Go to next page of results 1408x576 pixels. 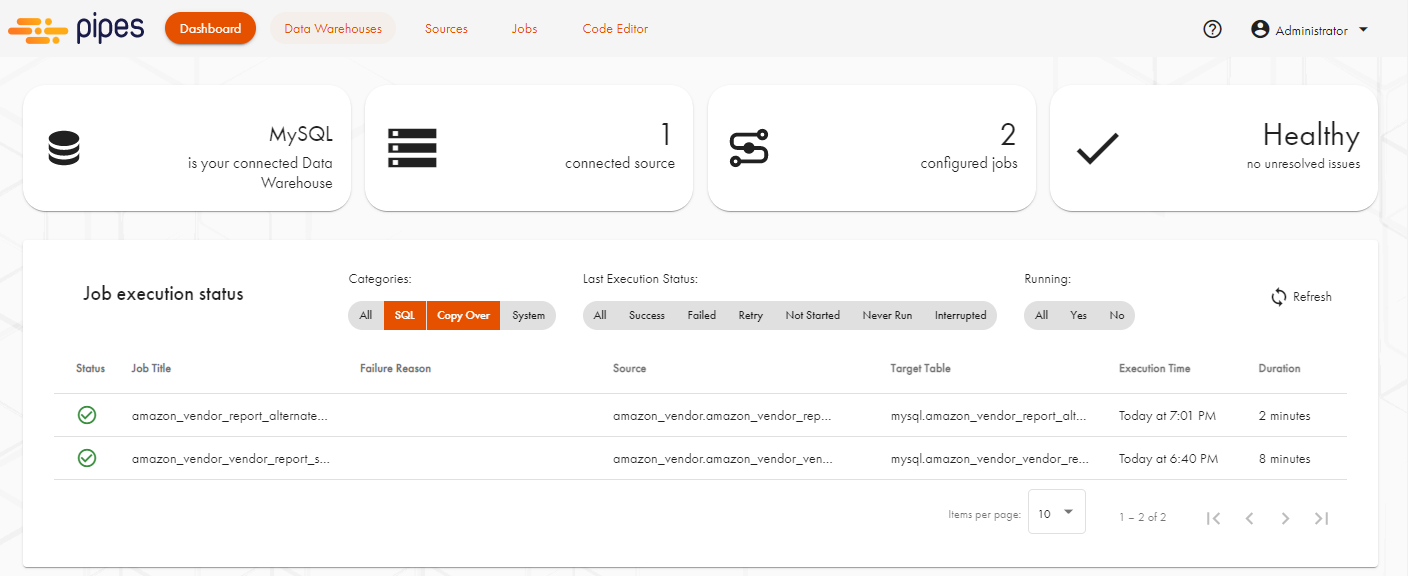pyautogui.click(x=1285, y=518)
